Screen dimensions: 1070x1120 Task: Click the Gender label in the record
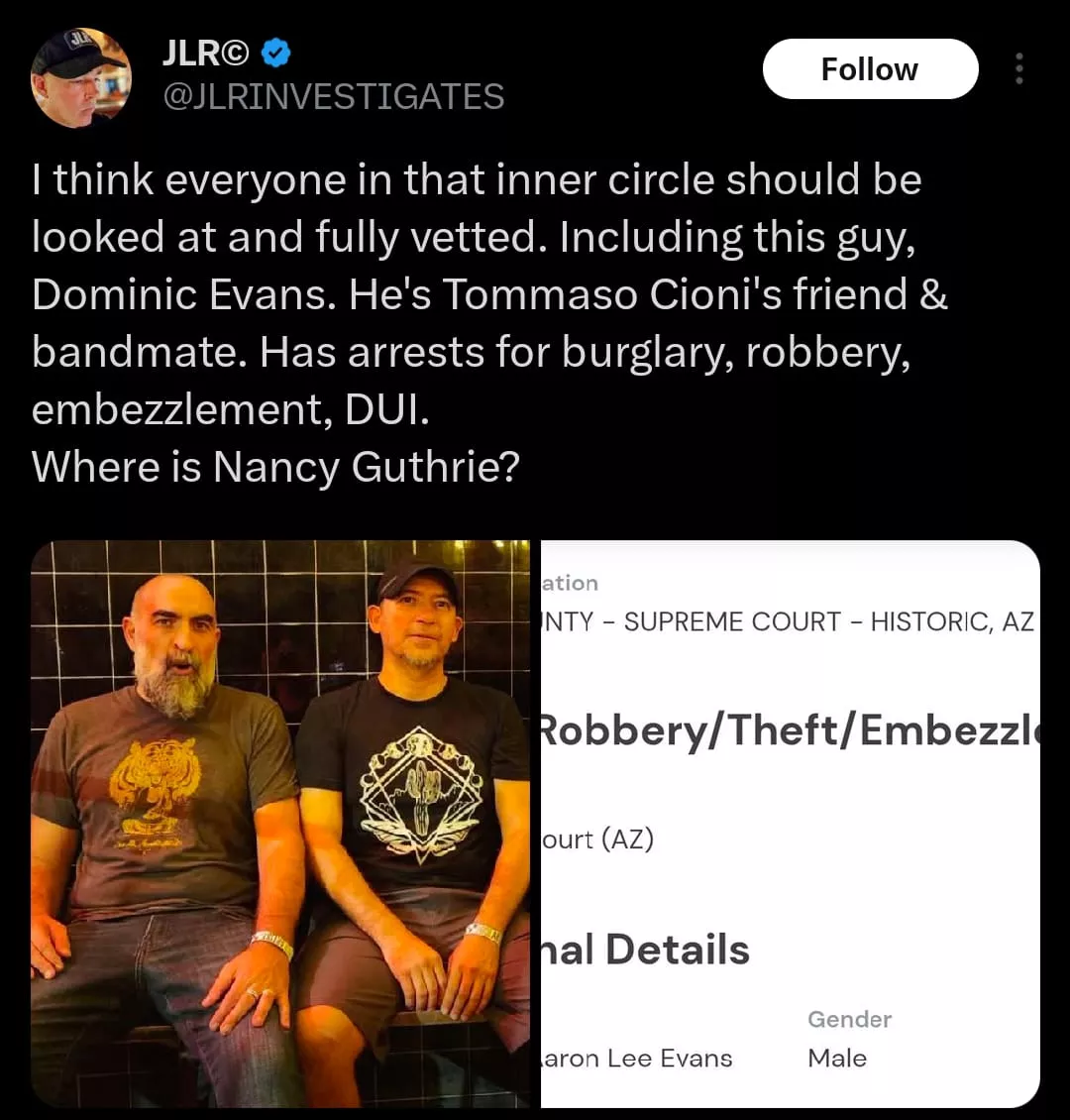(x=849, y=1019)
